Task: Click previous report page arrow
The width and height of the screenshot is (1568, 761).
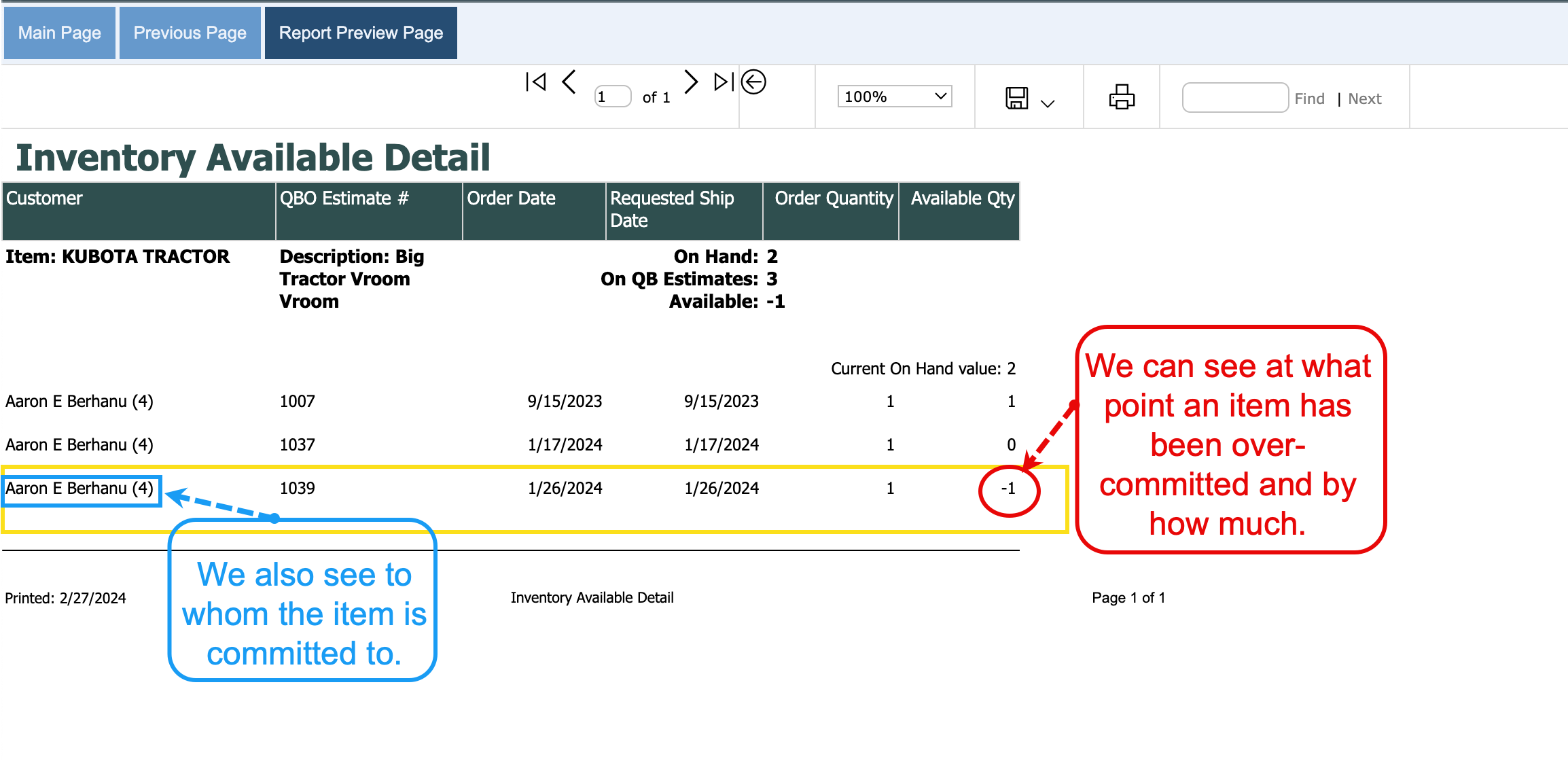Action: pyautogui.click(x=569, y=82)
